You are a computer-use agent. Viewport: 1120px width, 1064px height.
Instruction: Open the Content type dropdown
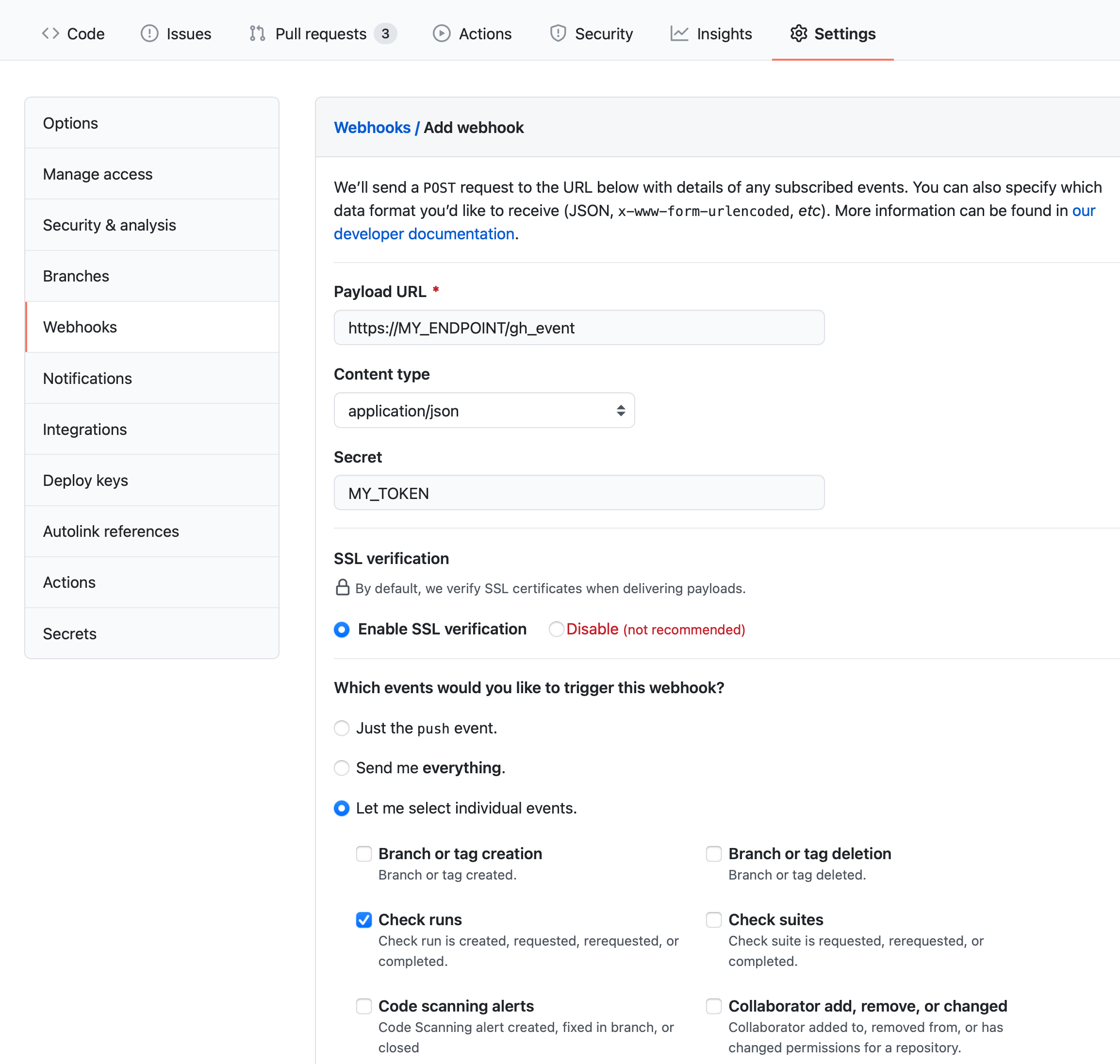(x=484, y=410)
